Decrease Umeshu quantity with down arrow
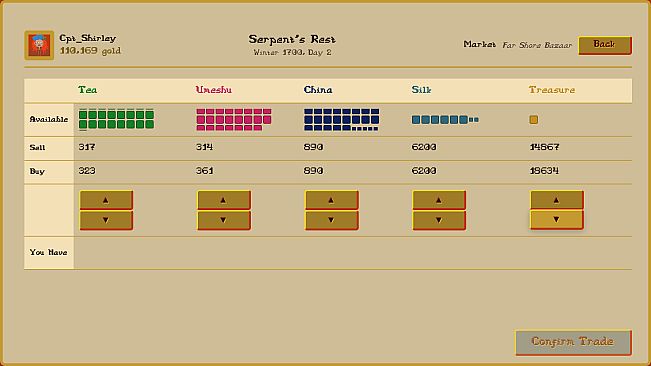651x366 pixels. 224,220
